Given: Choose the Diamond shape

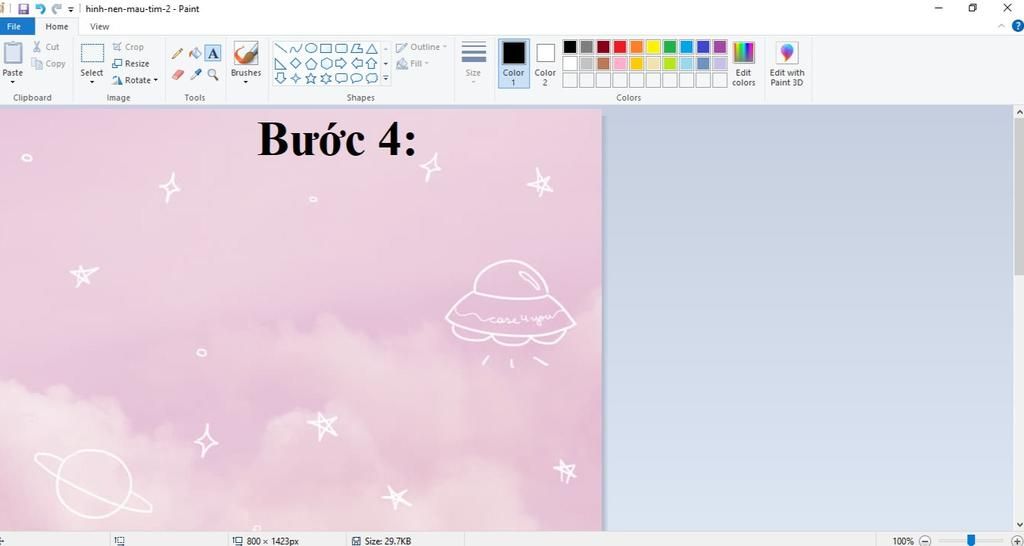Looking at the screenshot, I should click(x=296, y=63).
